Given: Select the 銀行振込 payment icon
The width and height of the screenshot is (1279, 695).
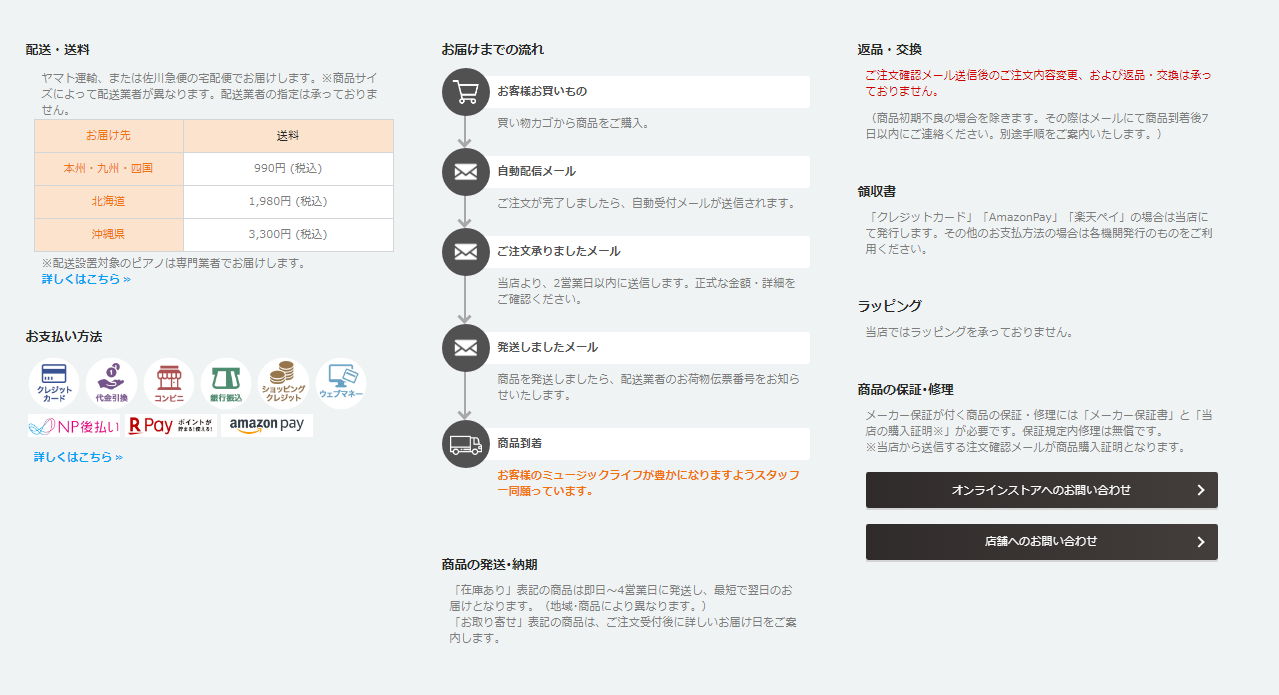Looking at the screenshot, I should [226, 384].
